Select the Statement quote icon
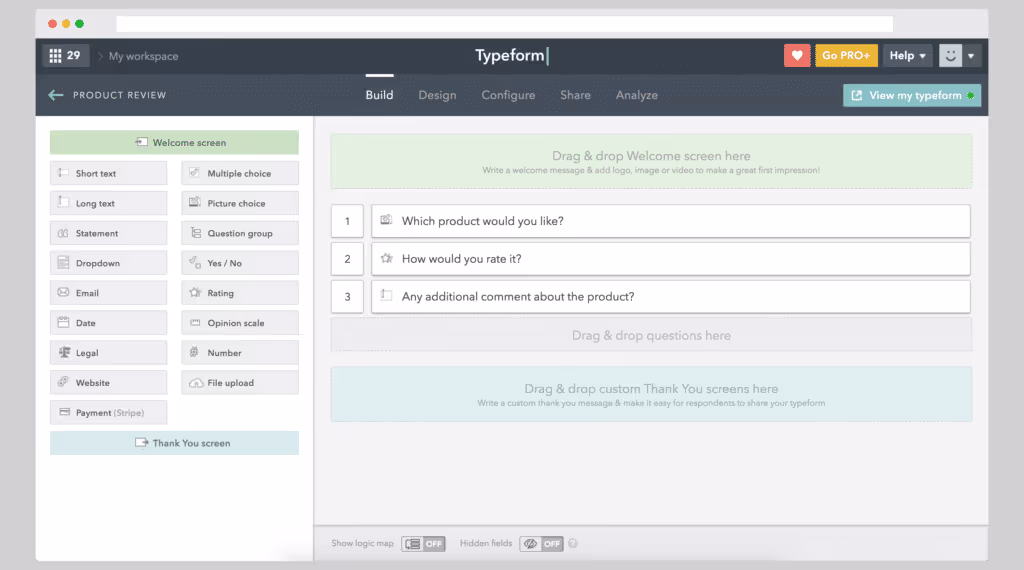This screenshot has width=1024, height=570. click(x=63, y=233)
